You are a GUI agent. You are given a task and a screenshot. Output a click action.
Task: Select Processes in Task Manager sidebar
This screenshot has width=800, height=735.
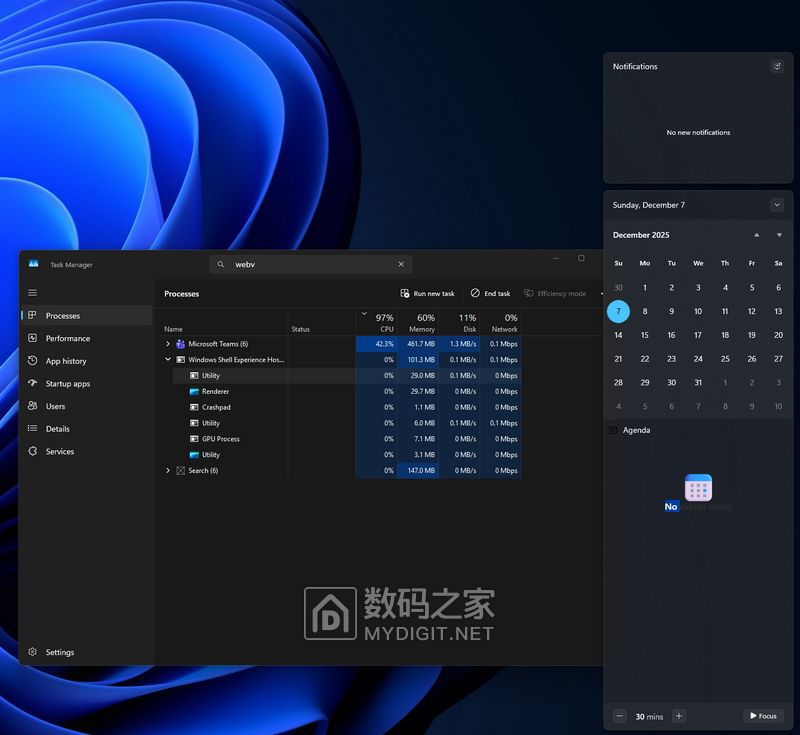87,316
